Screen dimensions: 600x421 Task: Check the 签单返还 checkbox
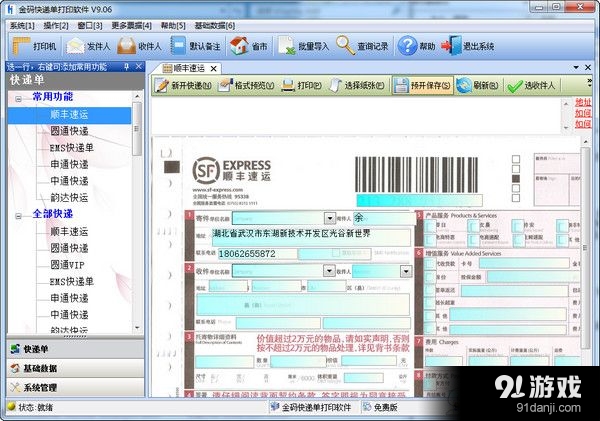click(430, 290)
